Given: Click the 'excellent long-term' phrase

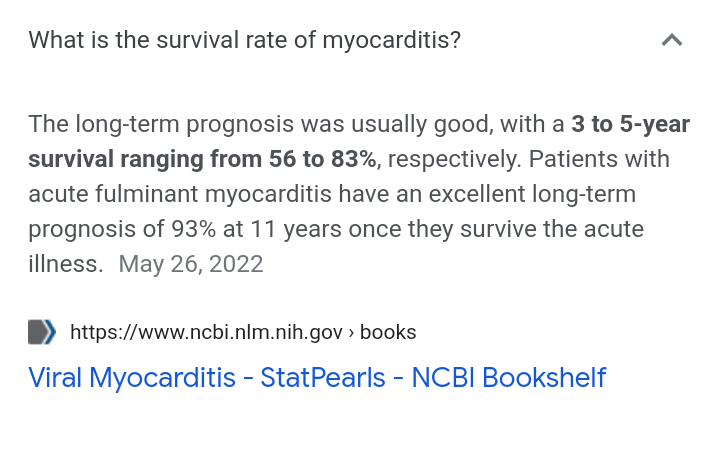Looking at the screenshot, I should 533,194.
